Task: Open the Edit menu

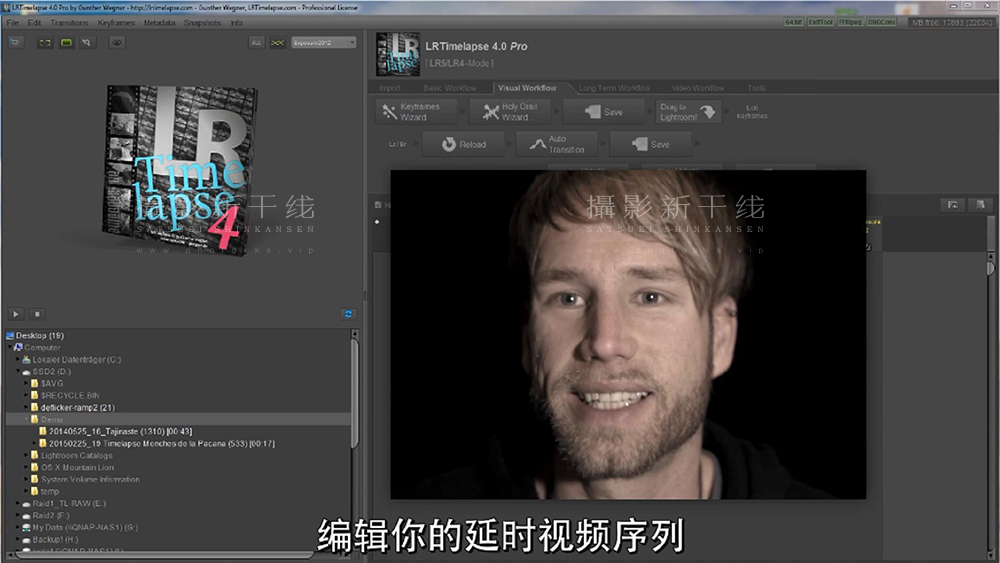Action: click(x=34, y=22)
